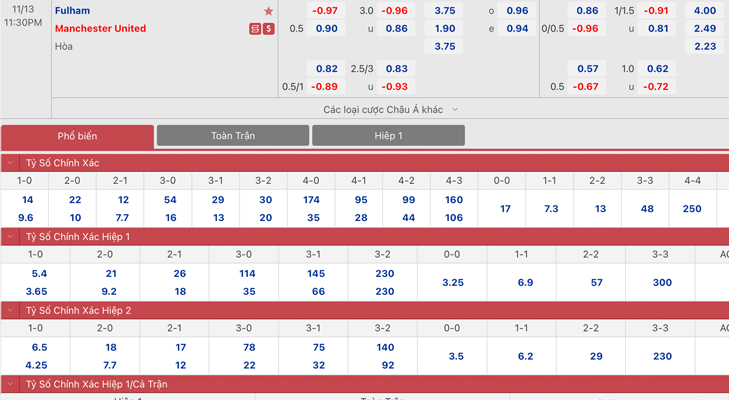
Task: Open the Fulham team link
Action: coord(73,11)
